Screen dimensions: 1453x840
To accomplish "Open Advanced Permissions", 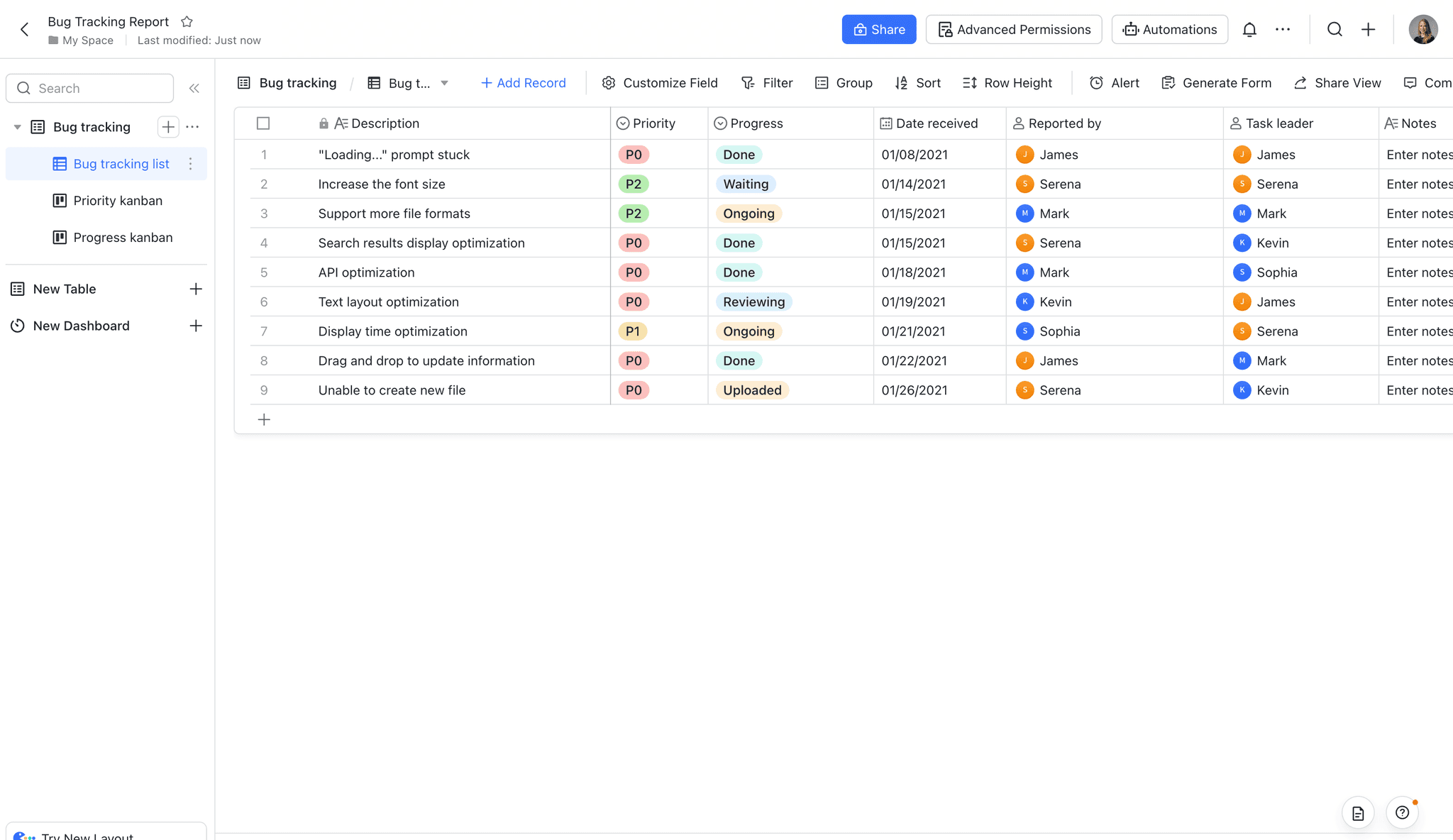I will tap(1013, 29).
